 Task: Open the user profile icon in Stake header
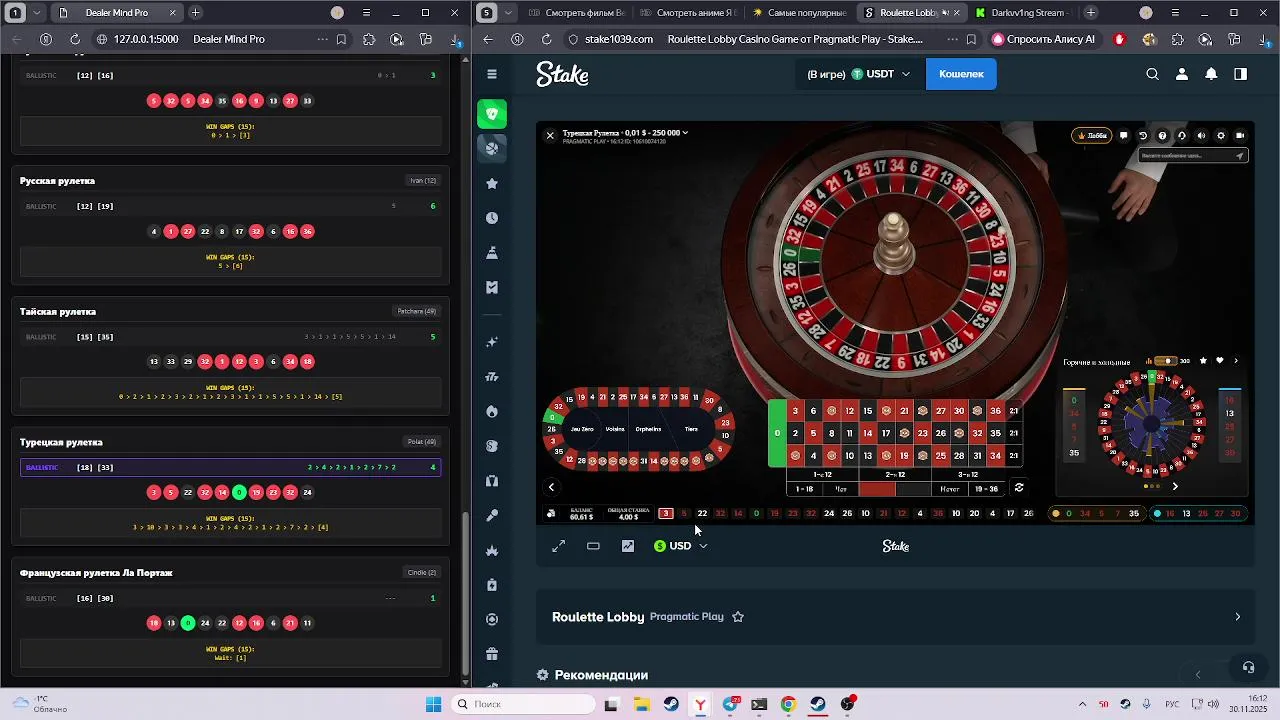(1182, 74)
